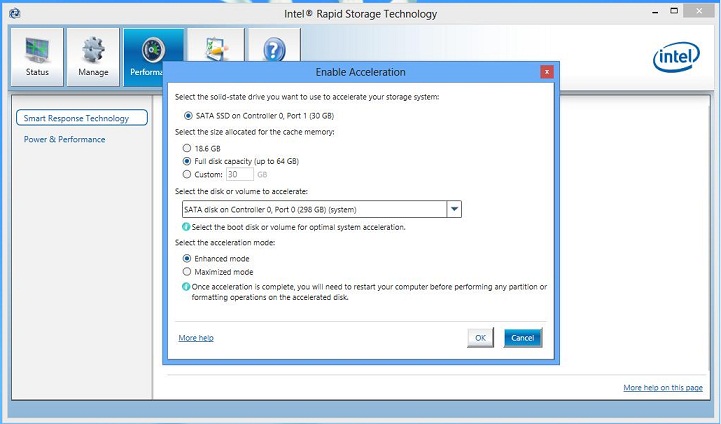Close the Enable Acceleration dialog

pyautogui.click(x=547, y=72)
